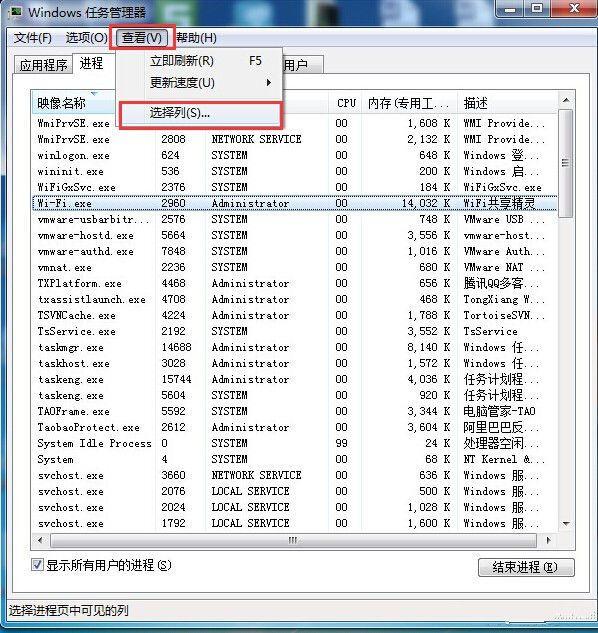Select wininit.exe process row

coord(295,171)
